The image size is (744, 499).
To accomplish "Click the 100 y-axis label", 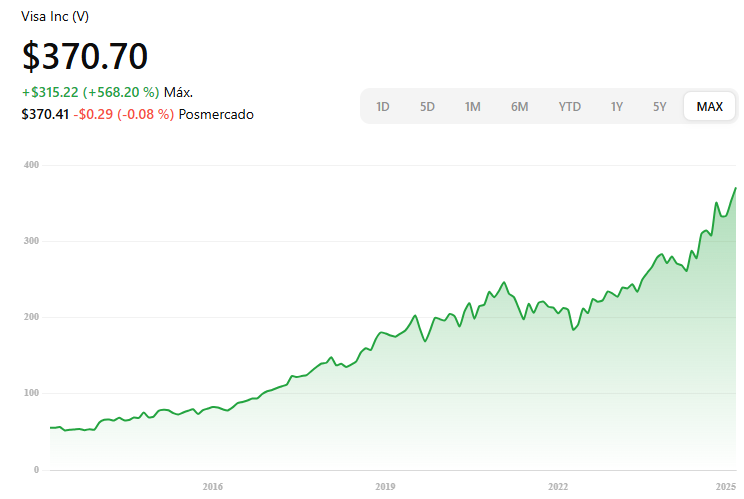I will tap(31, 393).
